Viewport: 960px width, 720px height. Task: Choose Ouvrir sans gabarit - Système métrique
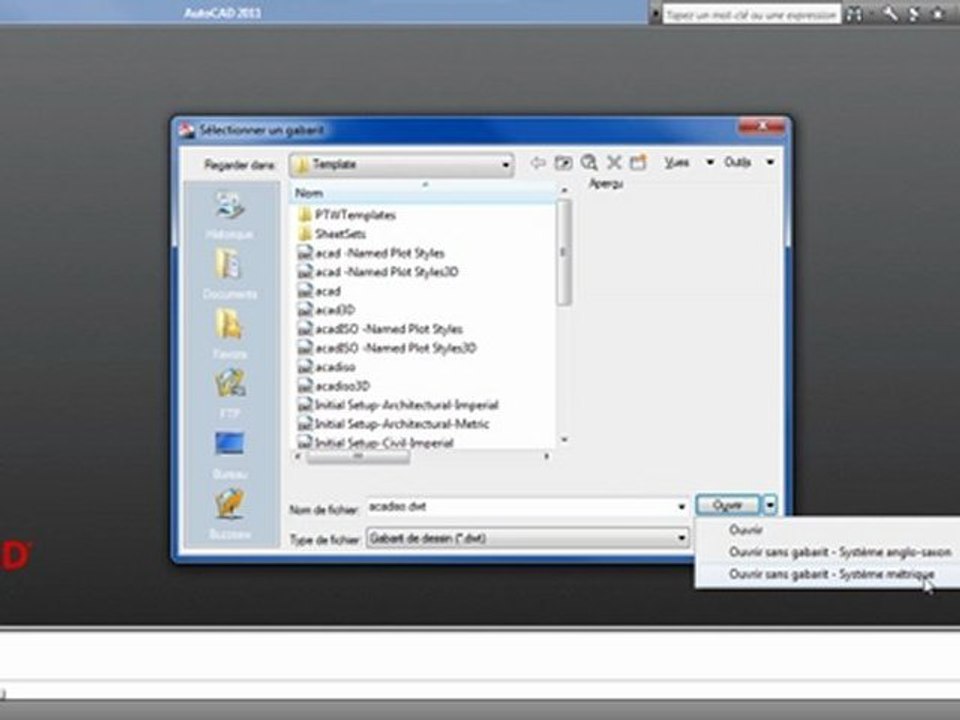click(831, 574)
